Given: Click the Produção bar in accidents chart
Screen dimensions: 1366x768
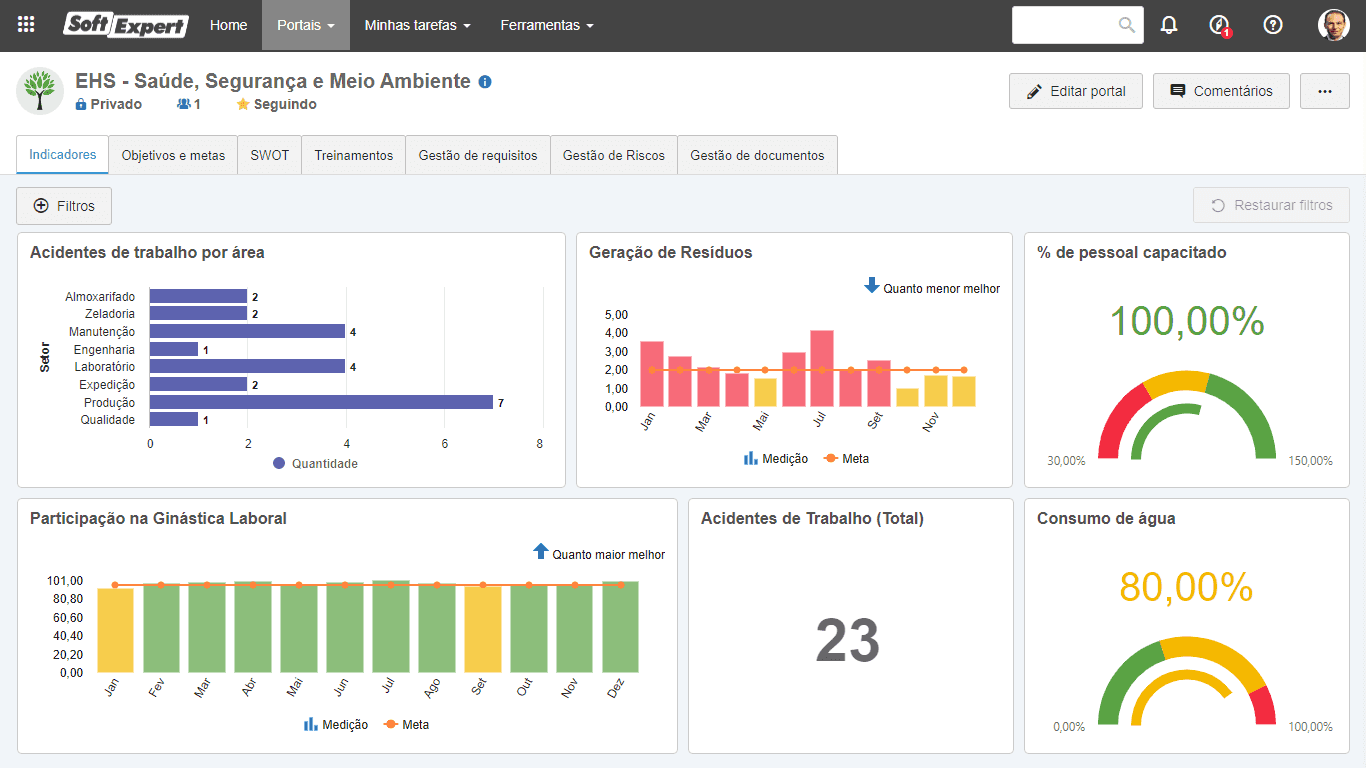Looking at the screenshot, I should click(x=321, y=402).
